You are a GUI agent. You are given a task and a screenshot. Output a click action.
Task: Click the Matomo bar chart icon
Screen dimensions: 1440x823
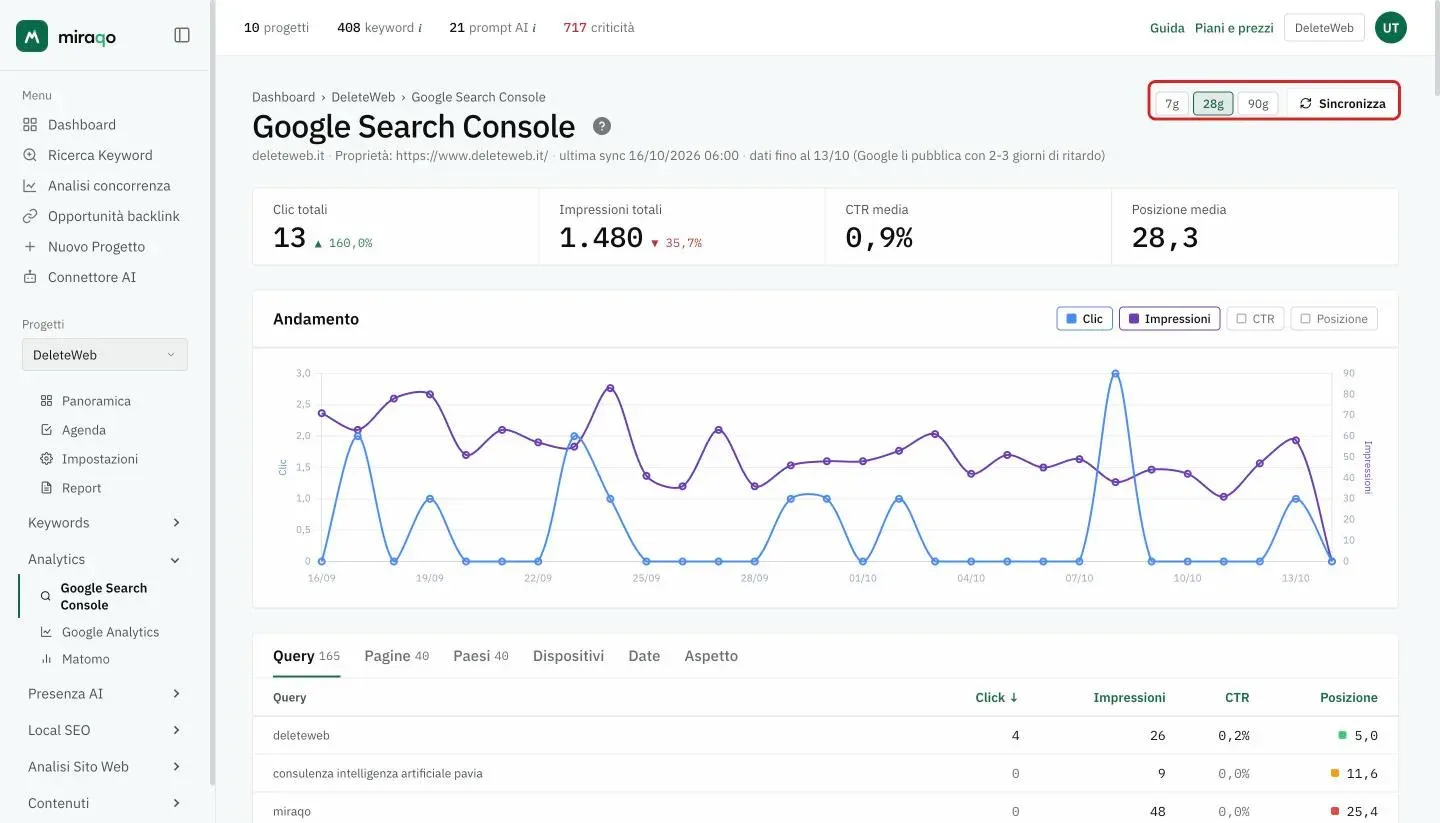pos(46,659)
